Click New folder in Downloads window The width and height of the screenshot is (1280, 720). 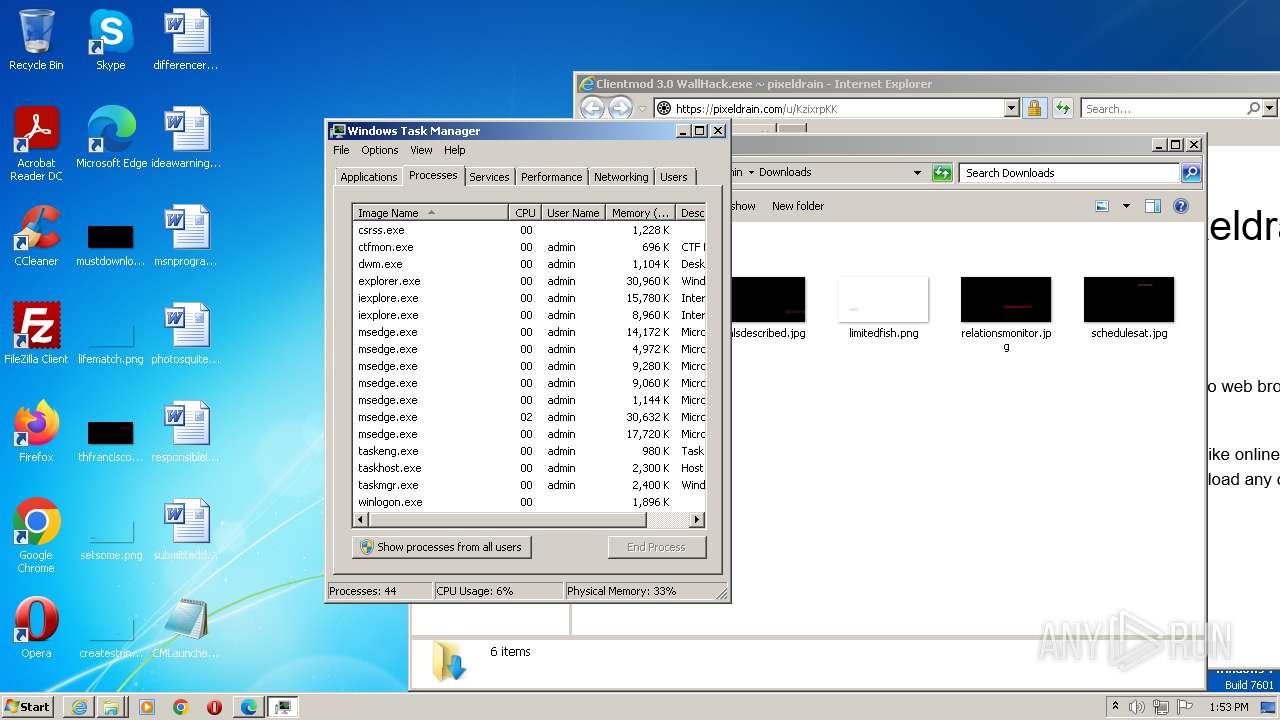pos(798,206)
